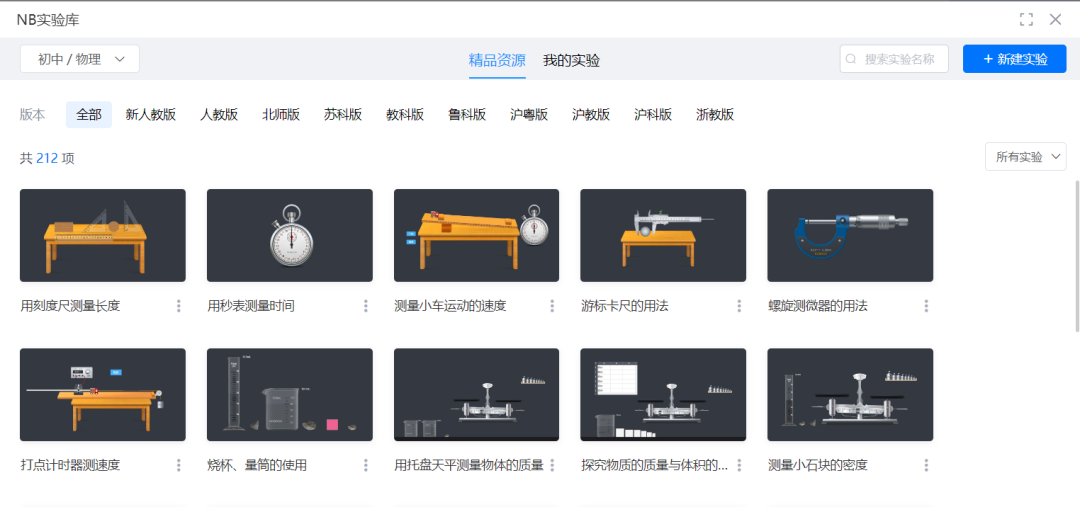Select 苏科版 version filter
The height and width of the screenshot is (507, 1080).
pyautogui.click(x=343, y=114)
